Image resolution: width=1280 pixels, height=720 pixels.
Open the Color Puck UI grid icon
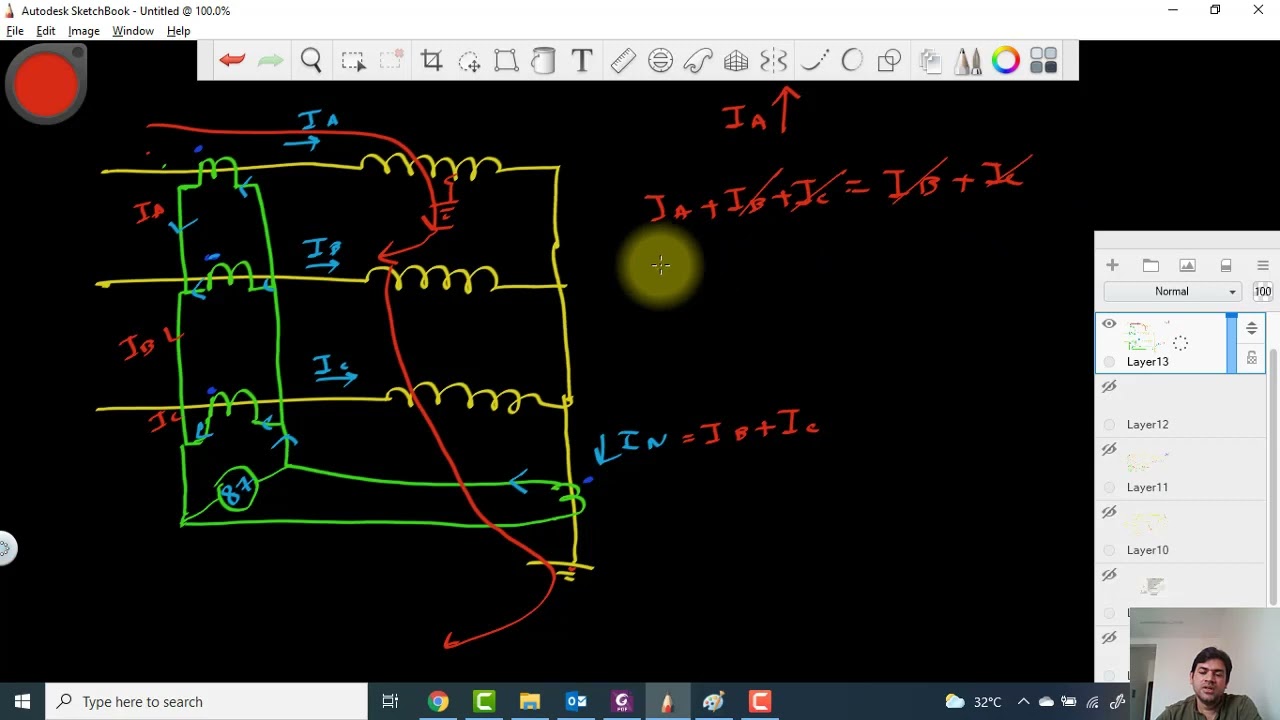pyautogui.click(x=1044, y=61)
